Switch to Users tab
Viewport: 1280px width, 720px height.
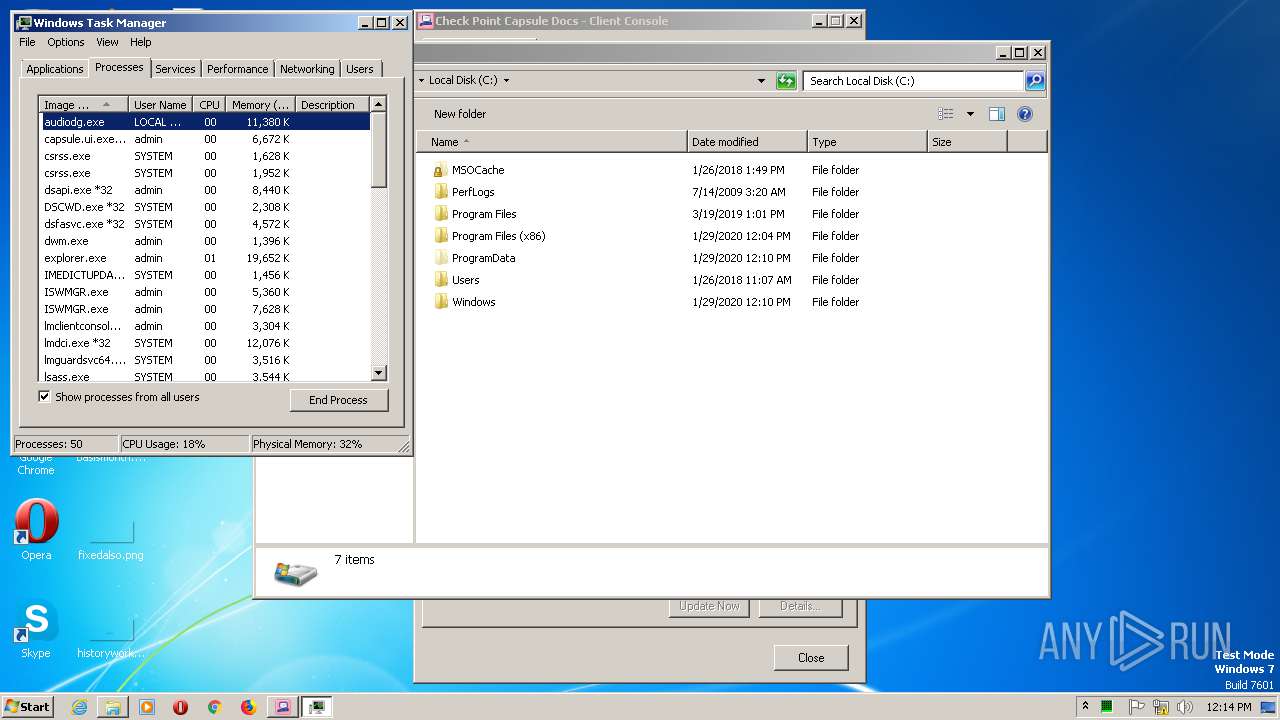(360, 69)
